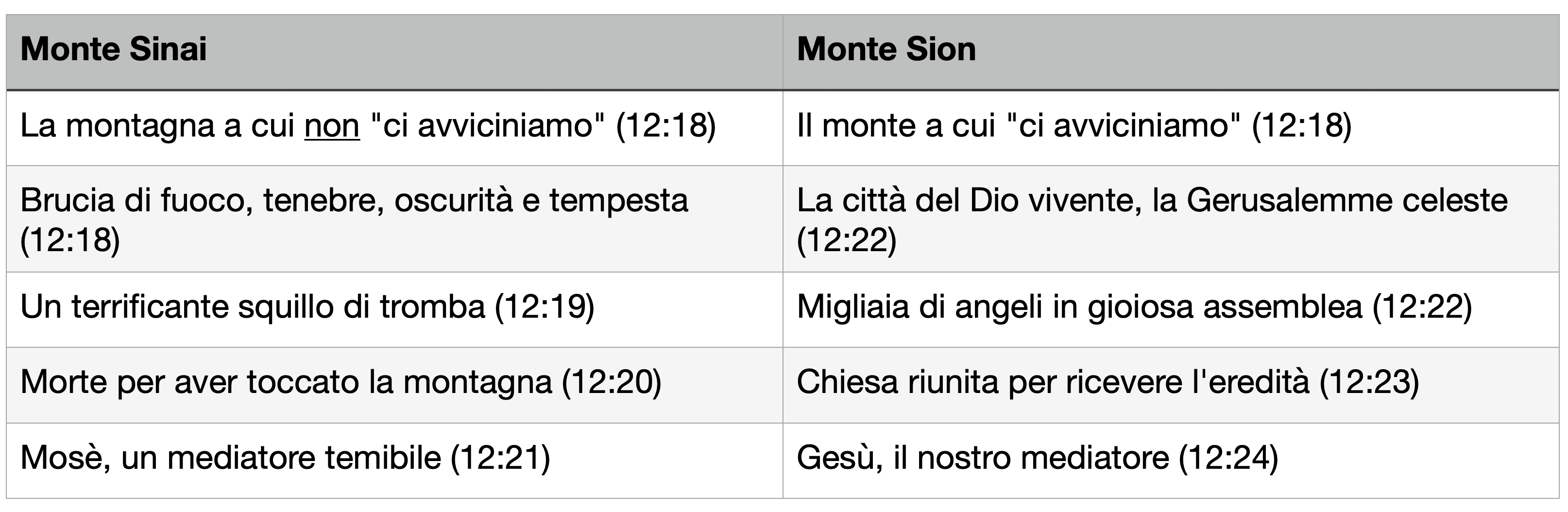The height and width of the screenshot is (512, 1568).
Task: Select the "Monte Sion" column header
Action: (x=886, y=50)
